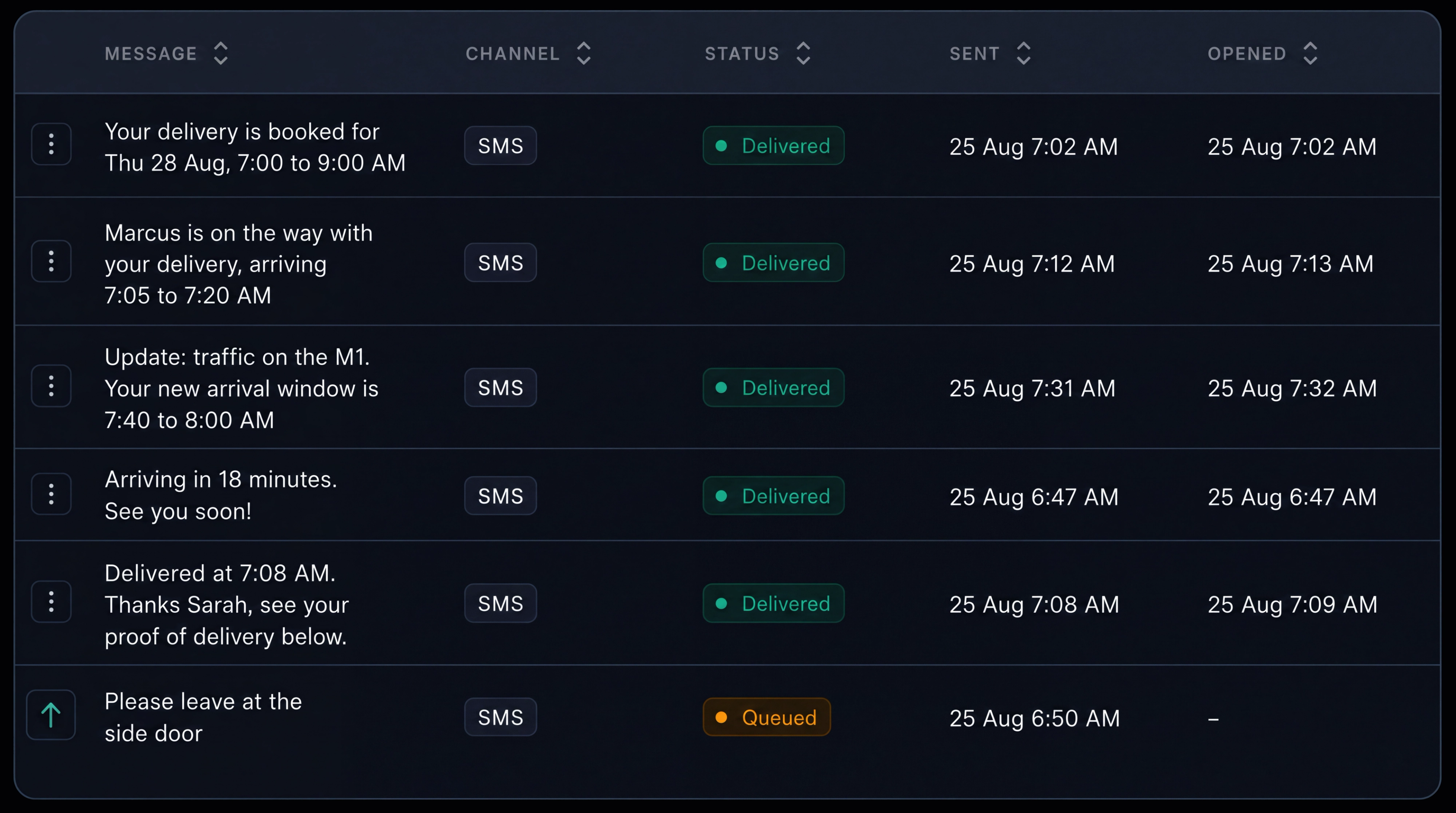Image resolution: width=1456 pixels, height=813 pixels.
Task: Click the OPENED column header label
Action: click(1247, 54)
